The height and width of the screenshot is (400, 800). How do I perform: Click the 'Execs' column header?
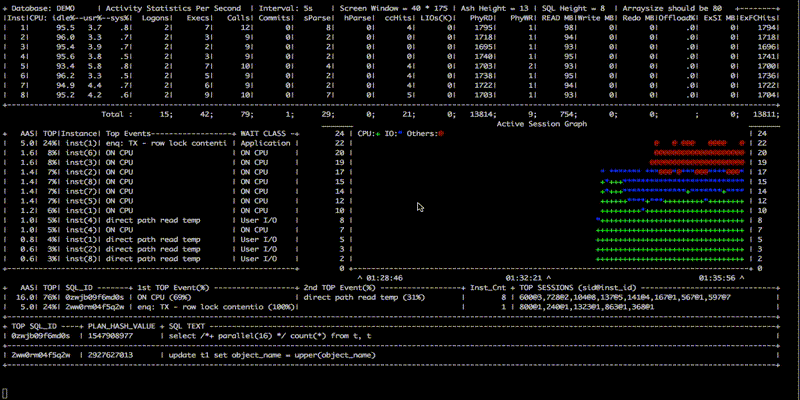click(200, 17)
